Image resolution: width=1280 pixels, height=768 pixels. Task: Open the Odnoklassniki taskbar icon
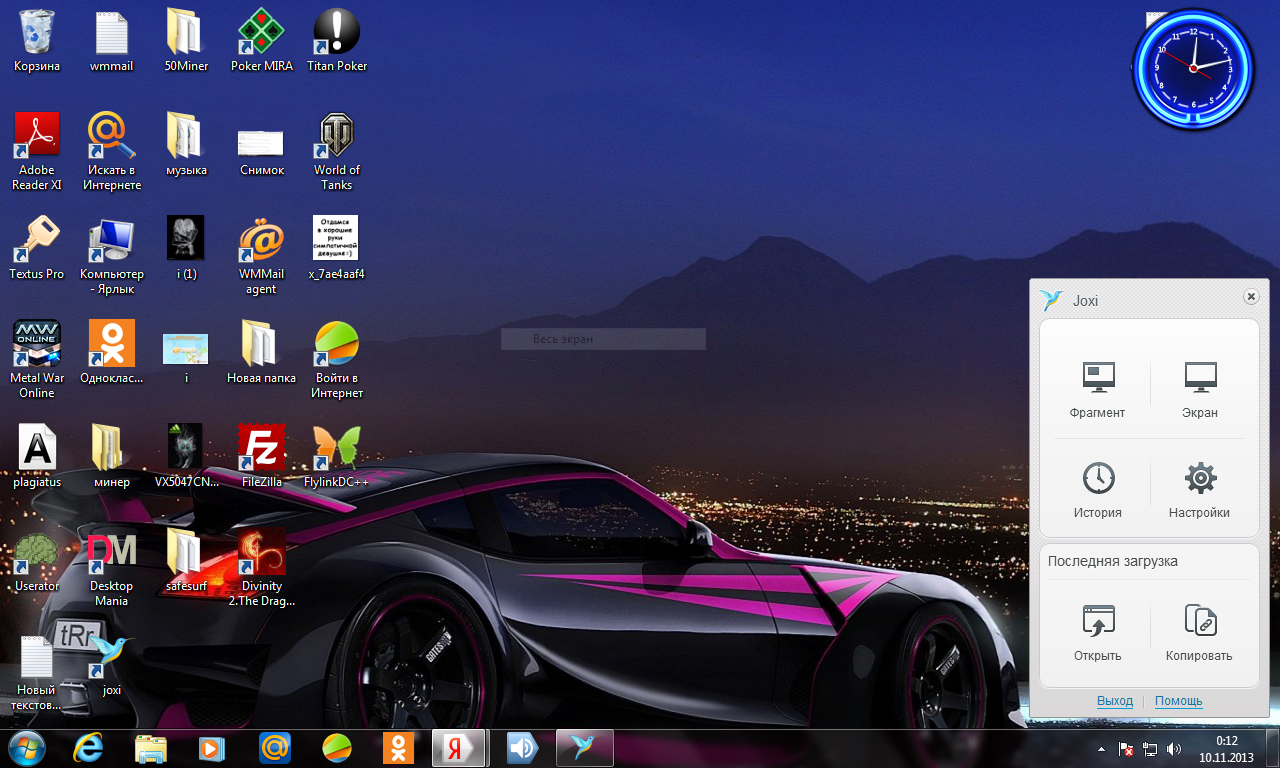coord(399,748)
